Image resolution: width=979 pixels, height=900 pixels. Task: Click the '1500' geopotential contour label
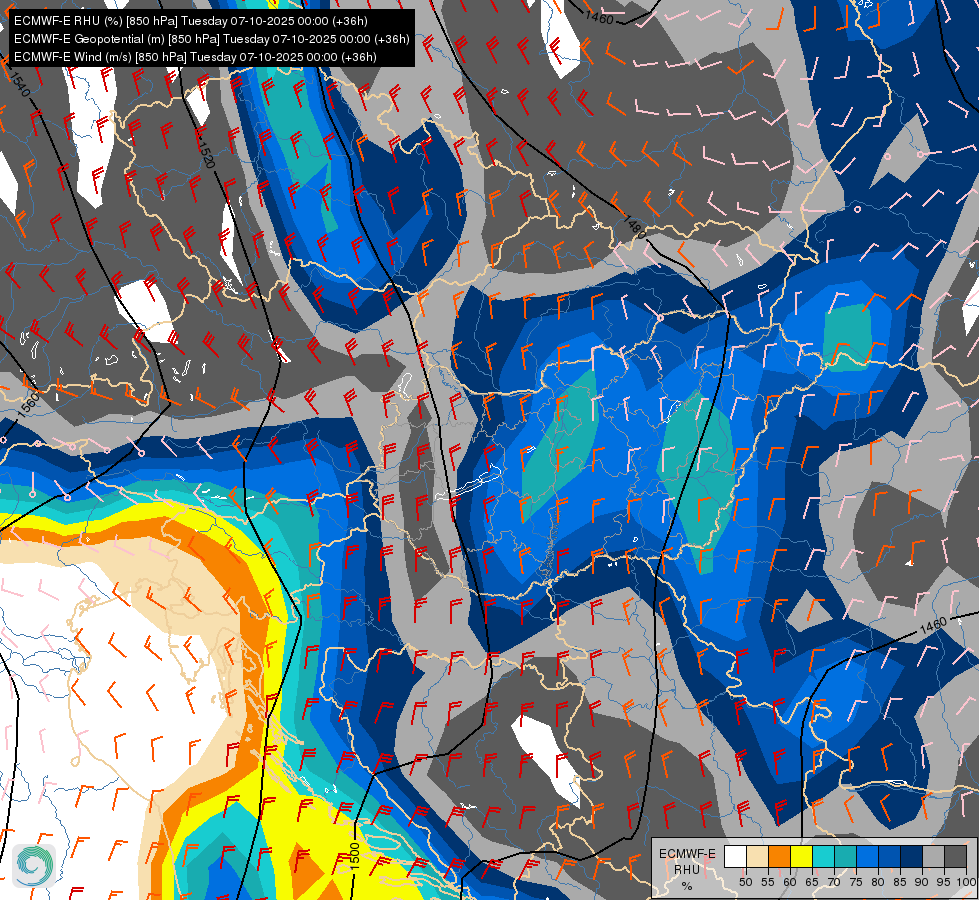354,856
